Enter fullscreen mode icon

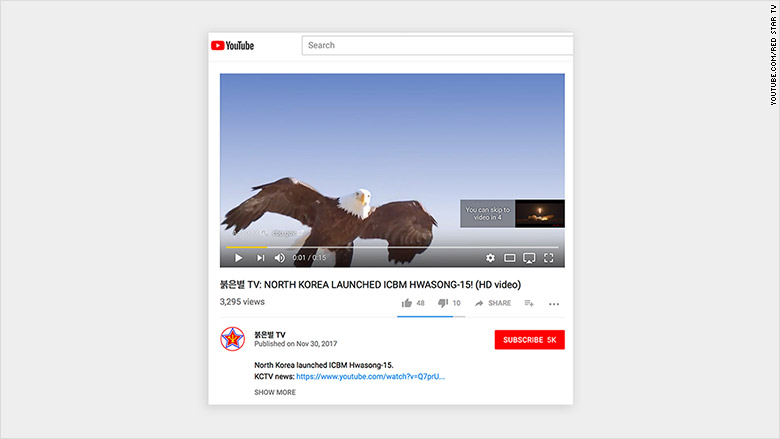548,258
